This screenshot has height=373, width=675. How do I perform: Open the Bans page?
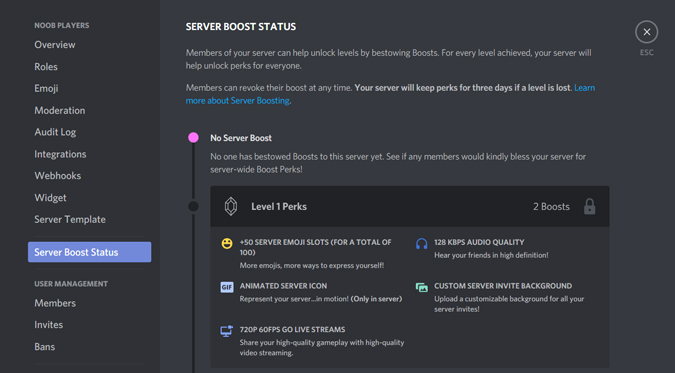tap(44, 347)
